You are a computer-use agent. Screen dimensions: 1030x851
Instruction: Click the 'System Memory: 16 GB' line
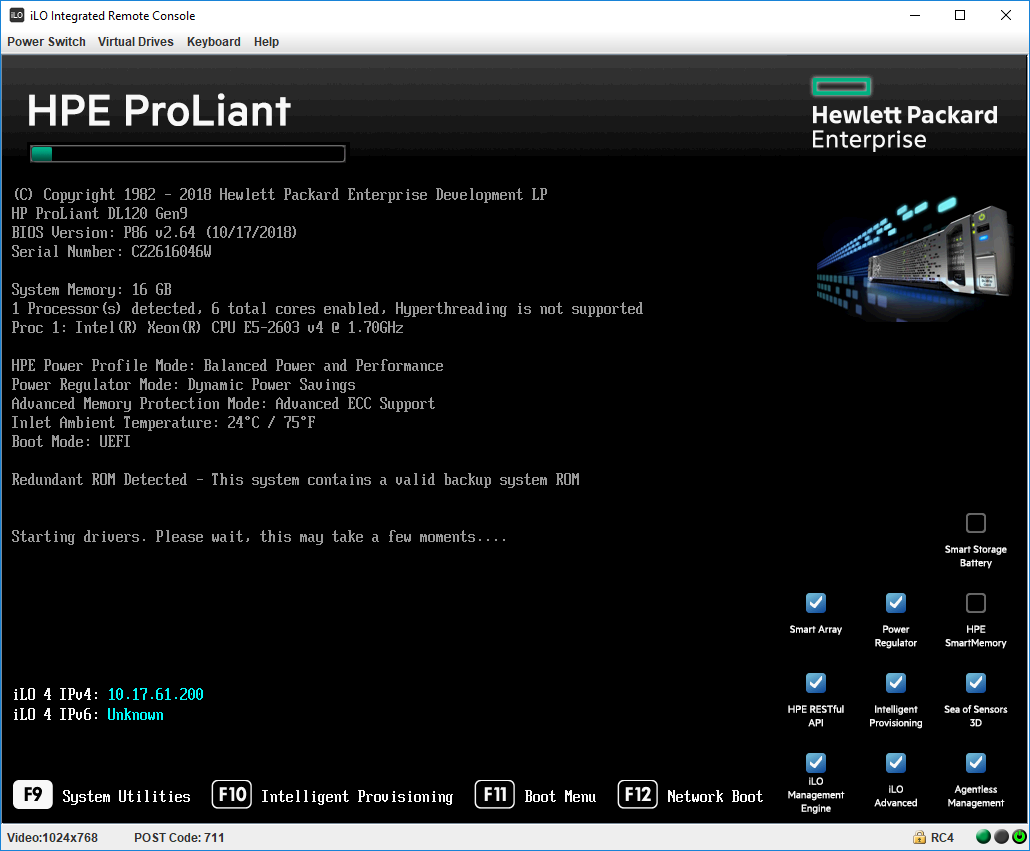click(x=91, y=290)
